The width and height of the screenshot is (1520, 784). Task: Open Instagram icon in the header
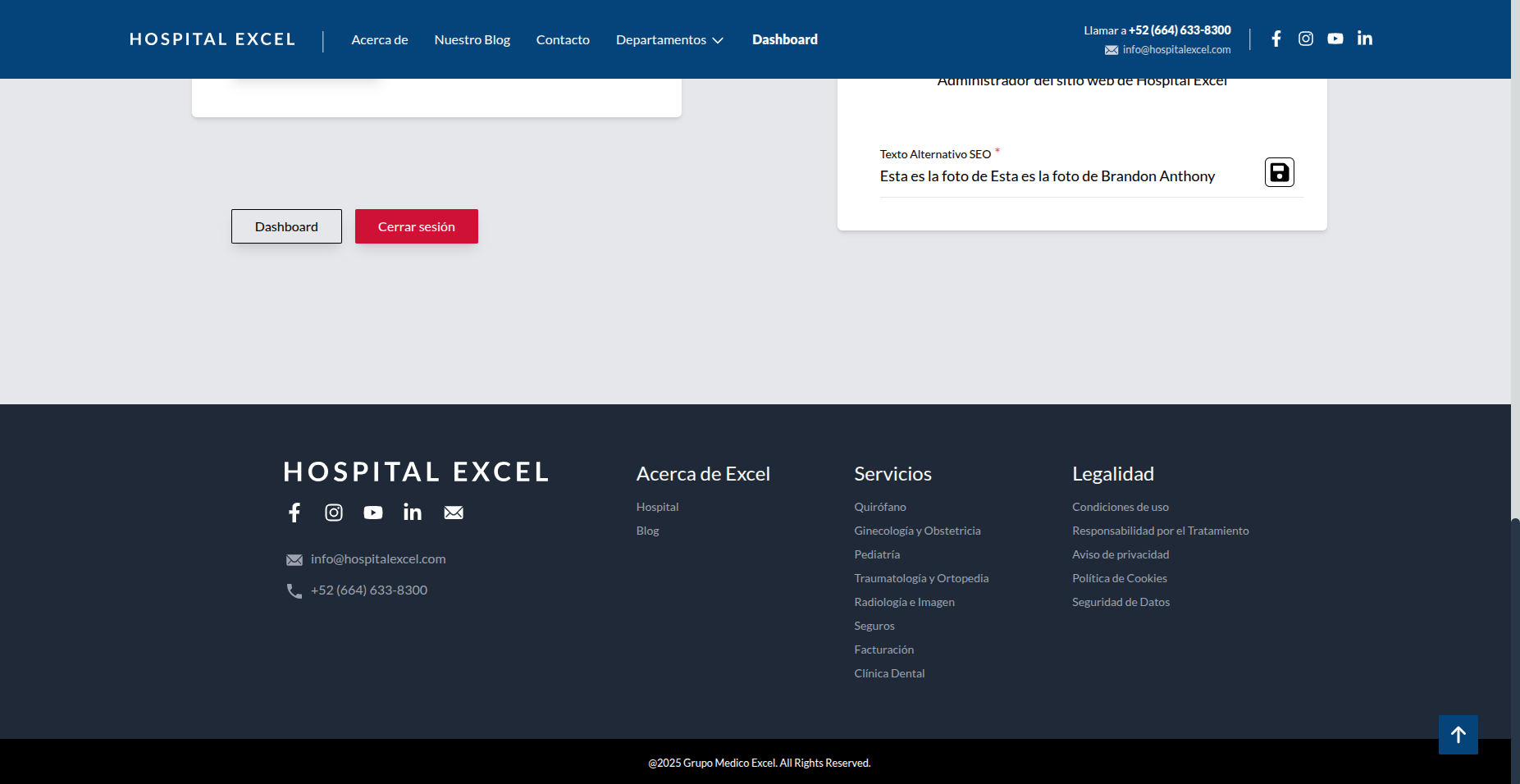(1306, 39)
